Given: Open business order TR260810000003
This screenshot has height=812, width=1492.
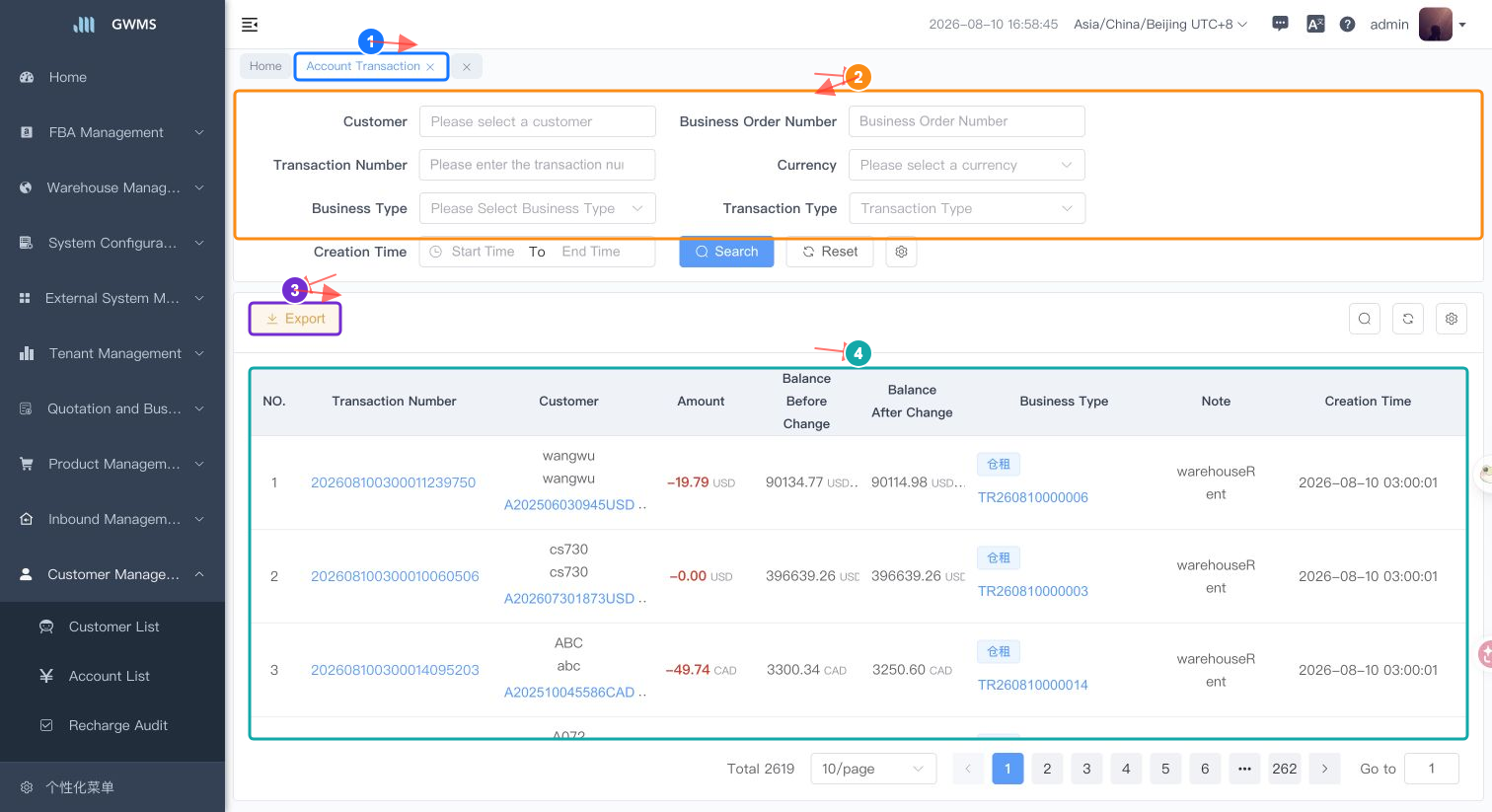Looking at the screenshot, I should pyautogui.click(x=1032, y=591).
